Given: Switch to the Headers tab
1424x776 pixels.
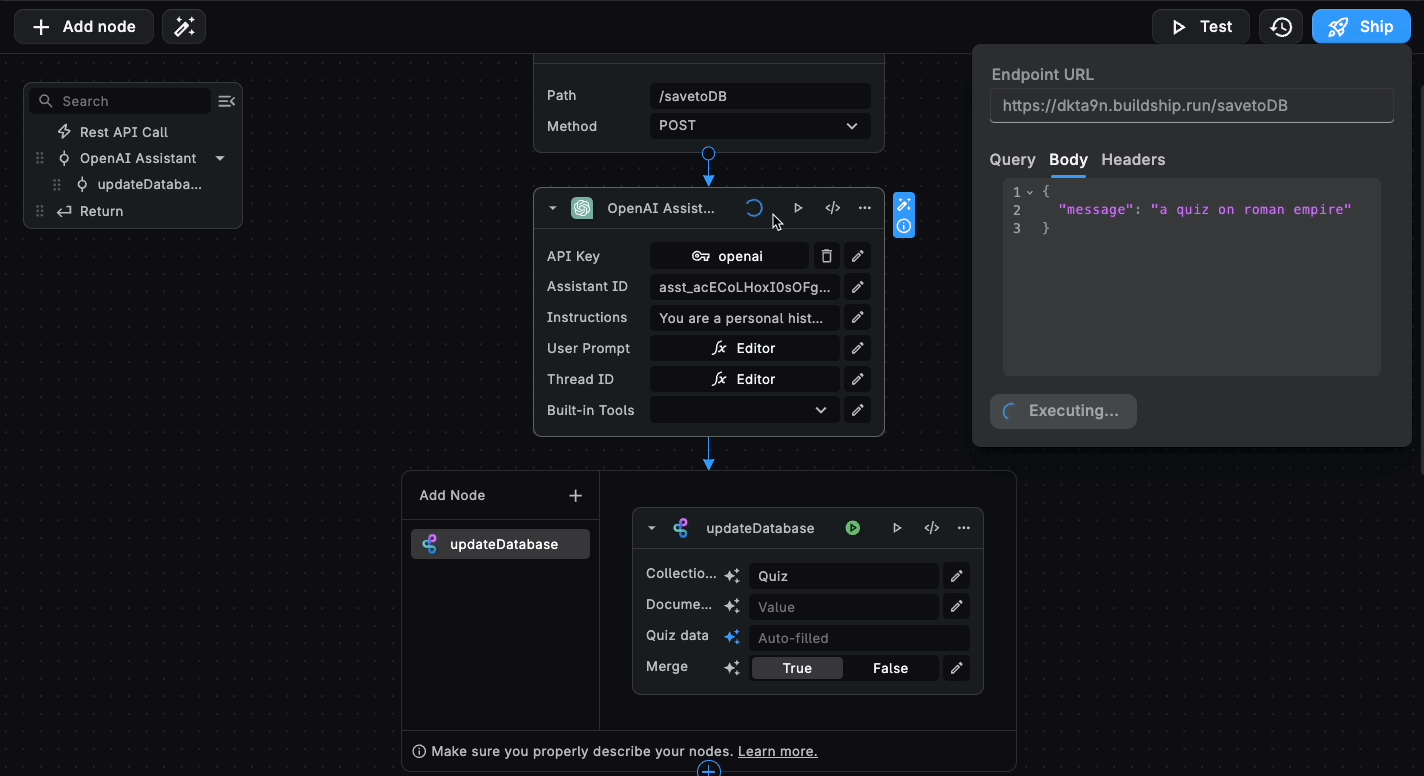Looking at the screenshot, I should [1133, 159].
